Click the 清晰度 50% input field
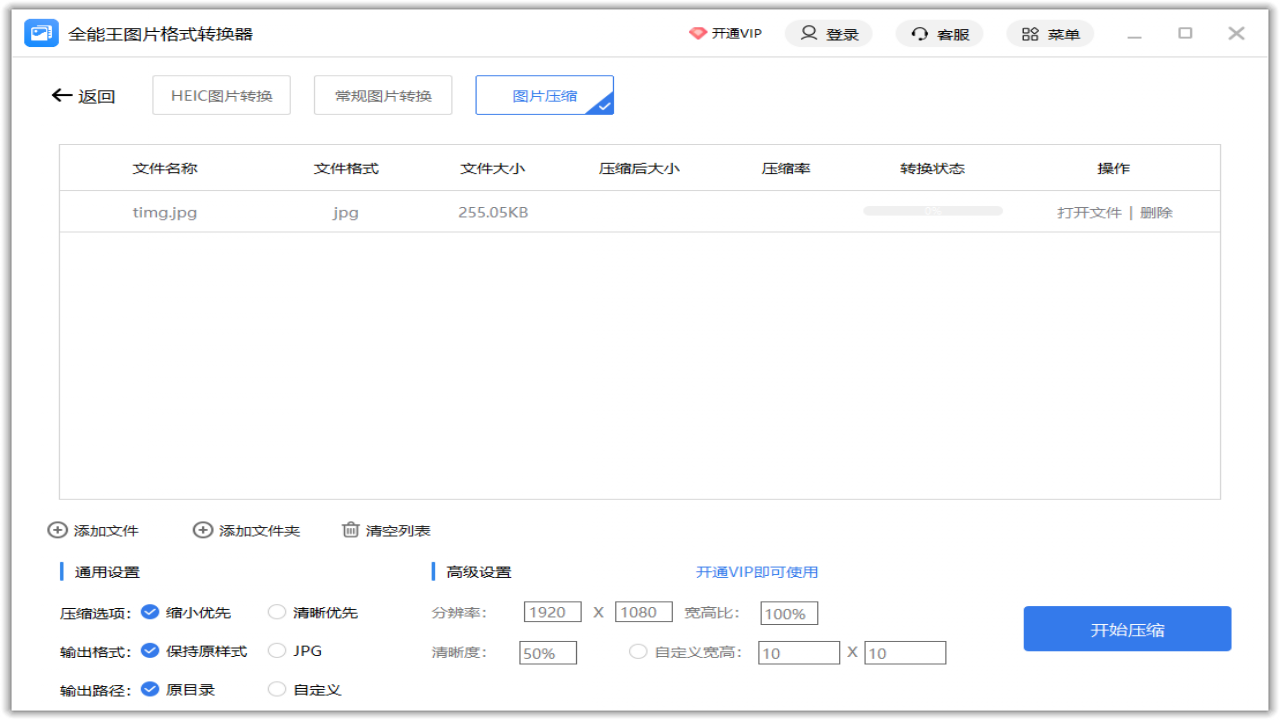 coord(547,652)
